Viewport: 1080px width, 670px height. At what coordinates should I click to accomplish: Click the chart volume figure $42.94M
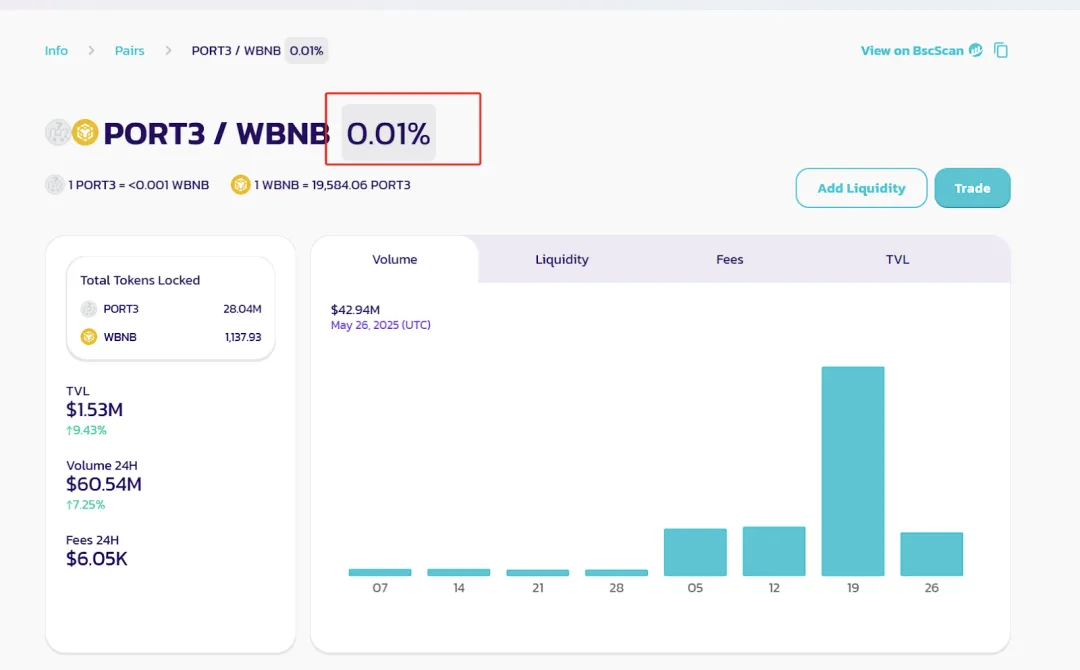coord(355,310)
